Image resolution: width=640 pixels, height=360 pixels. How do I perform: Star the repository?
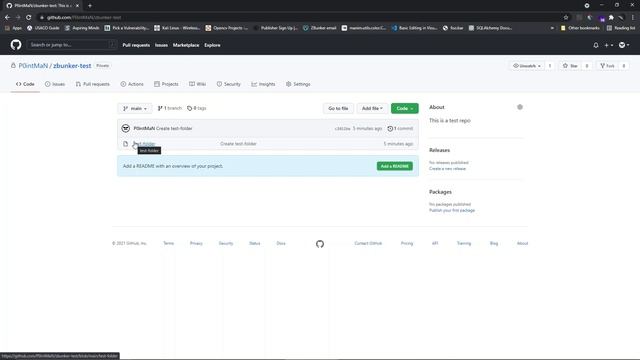point(570,66)
